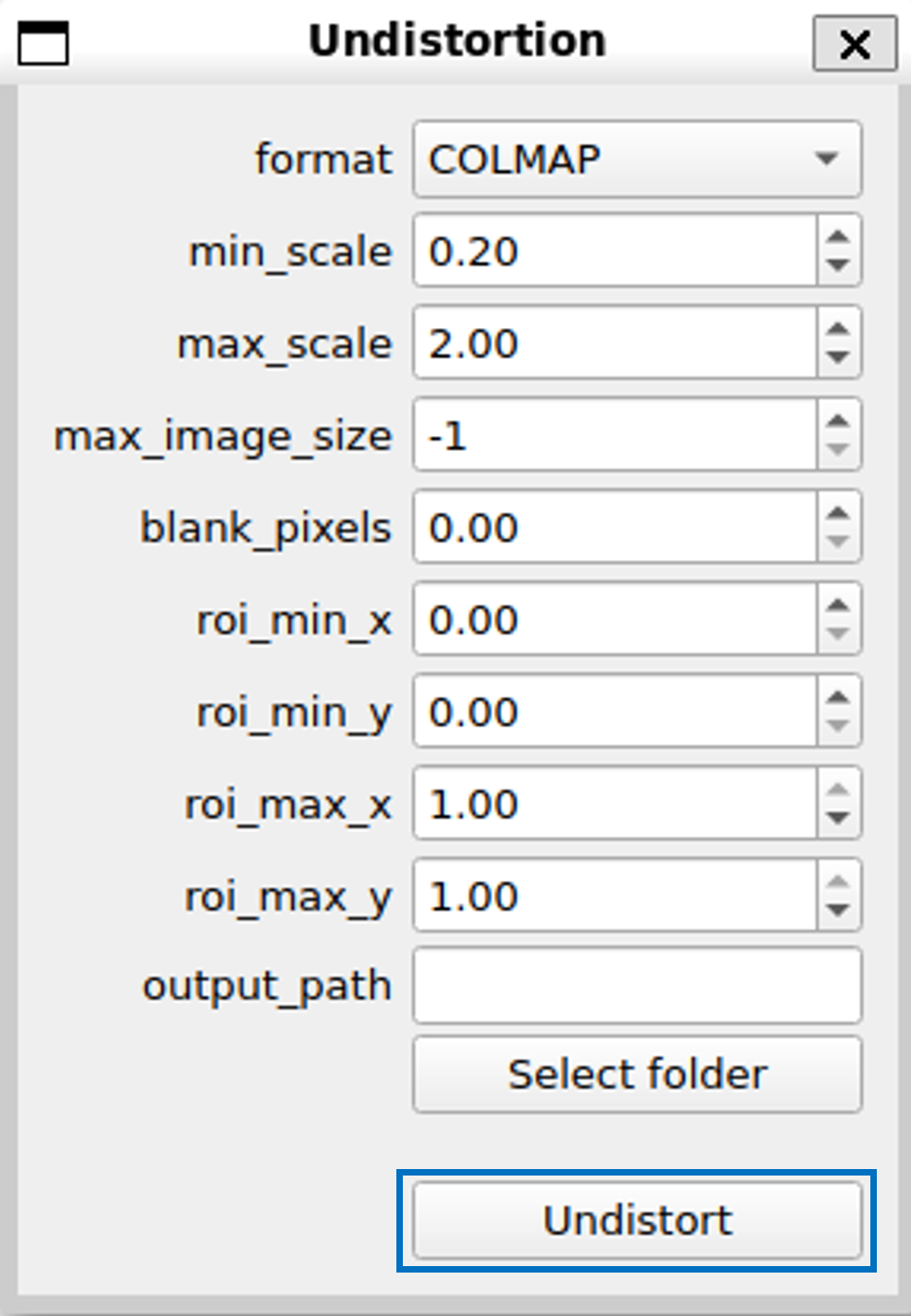911x1316 pixels.
Task: Focus the max_scale value field
Action: [614, 343]
